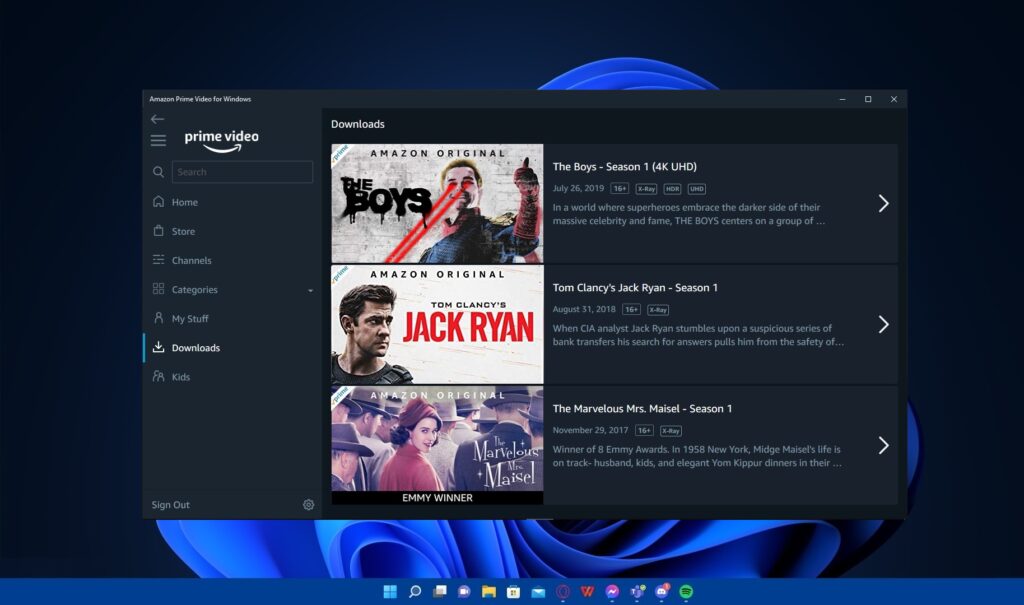Click title The Boys - Season 1 (4K UHD)
The image size is (1024, 605).
624,167
